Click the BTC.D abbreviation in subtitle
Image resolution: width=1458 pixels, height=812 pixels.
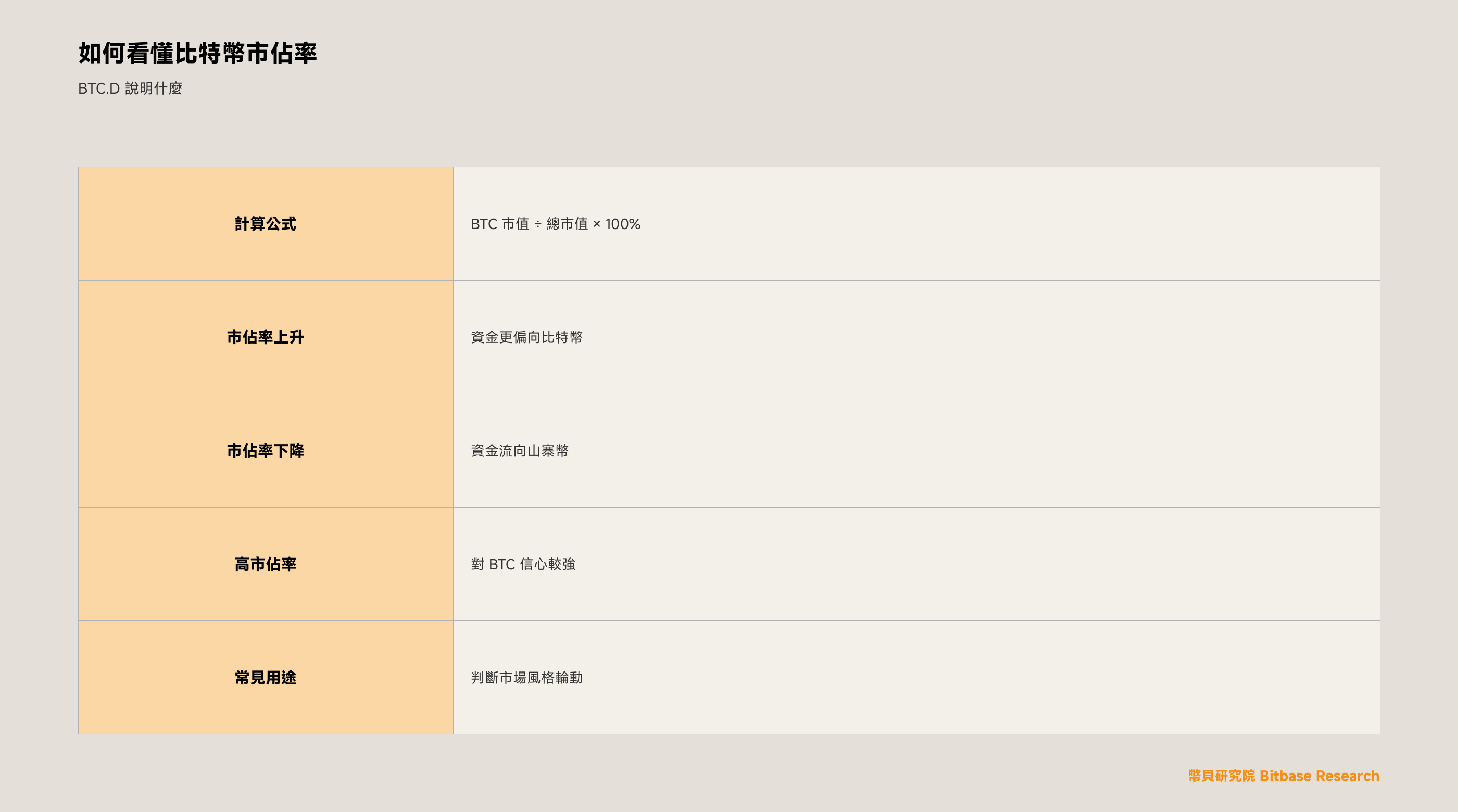99,88
